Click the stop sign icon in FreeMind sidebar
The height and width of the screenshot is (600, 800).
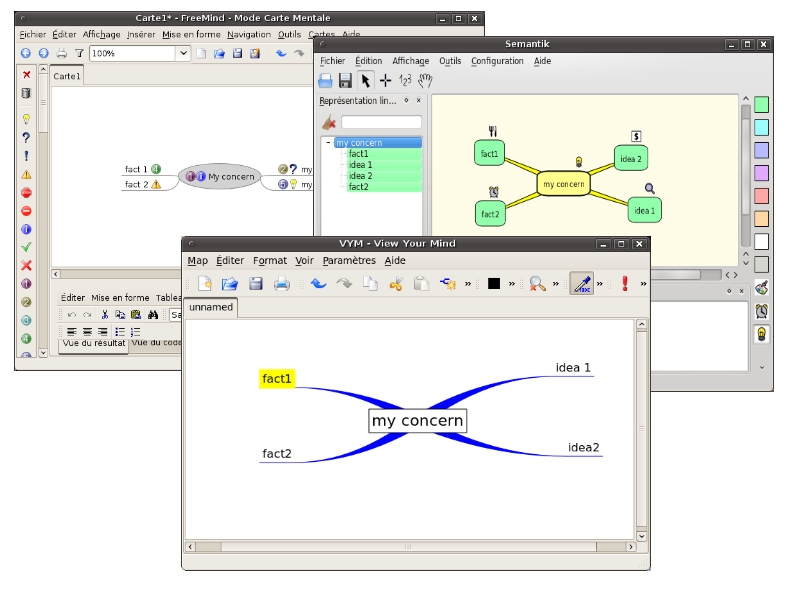[27, 193]
